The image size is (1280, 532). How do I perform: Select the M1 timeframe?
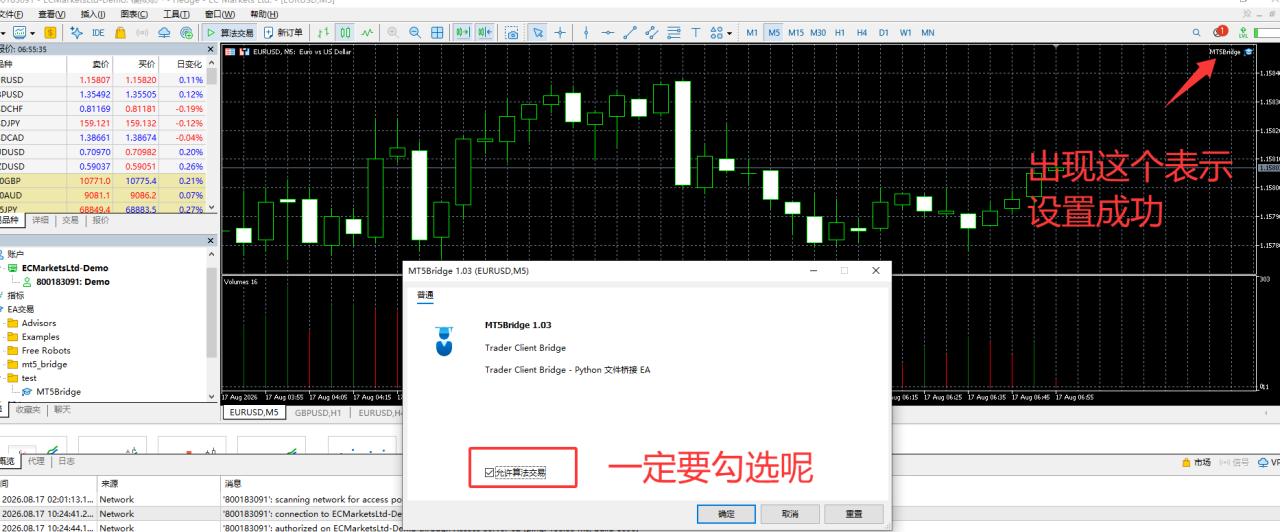point(752,33)
